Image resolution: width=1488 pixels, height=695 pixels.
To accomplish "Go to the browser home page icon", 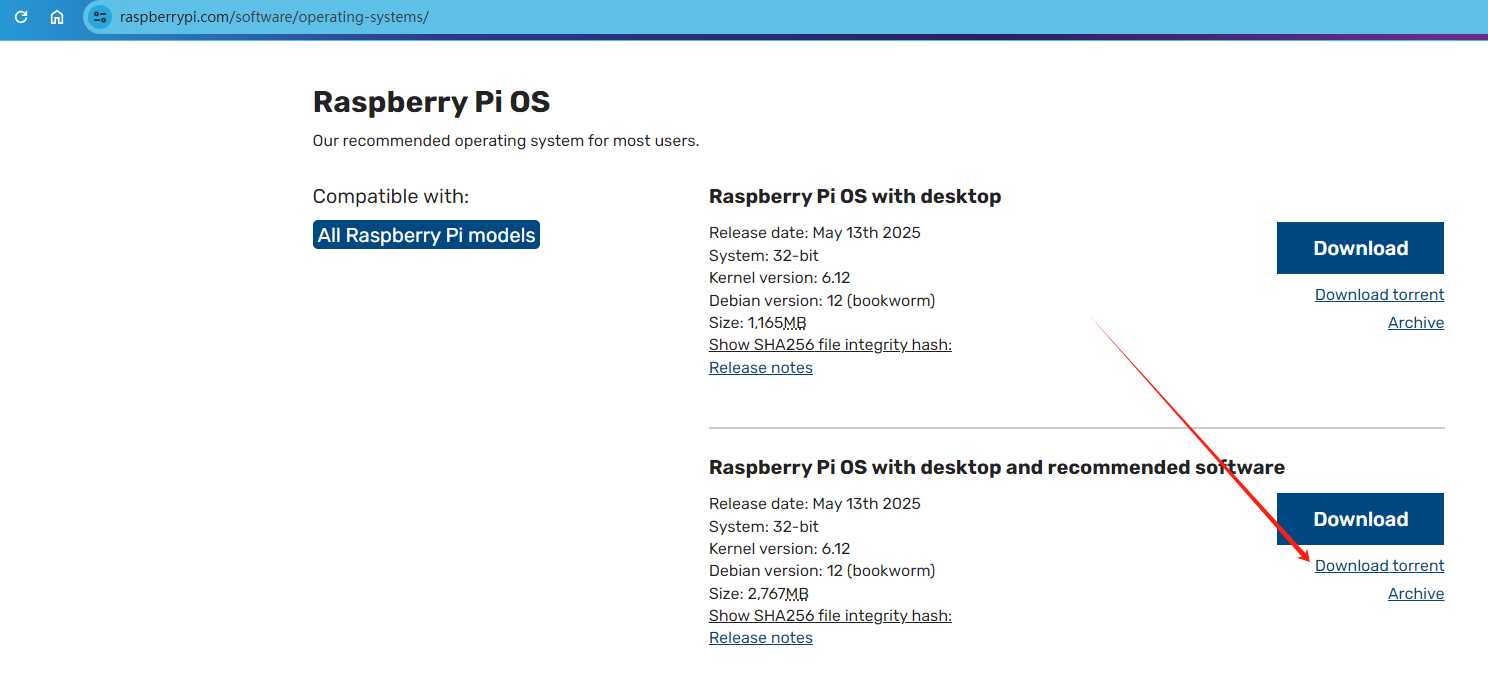I will pos(57,17).
